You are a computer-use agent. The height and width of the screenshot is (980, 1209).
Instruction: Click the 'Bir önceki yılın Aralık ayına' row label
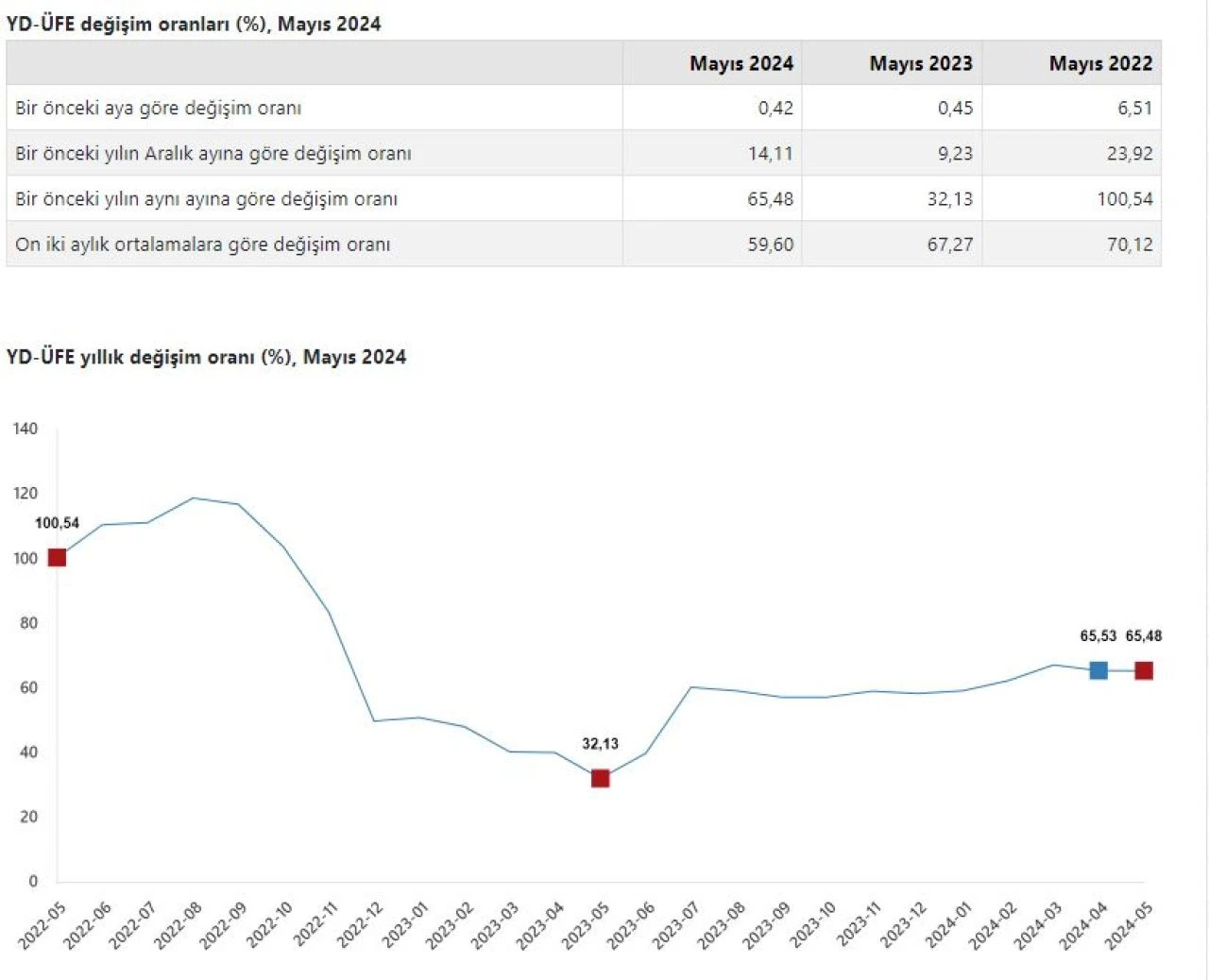[x=213, y=153]
